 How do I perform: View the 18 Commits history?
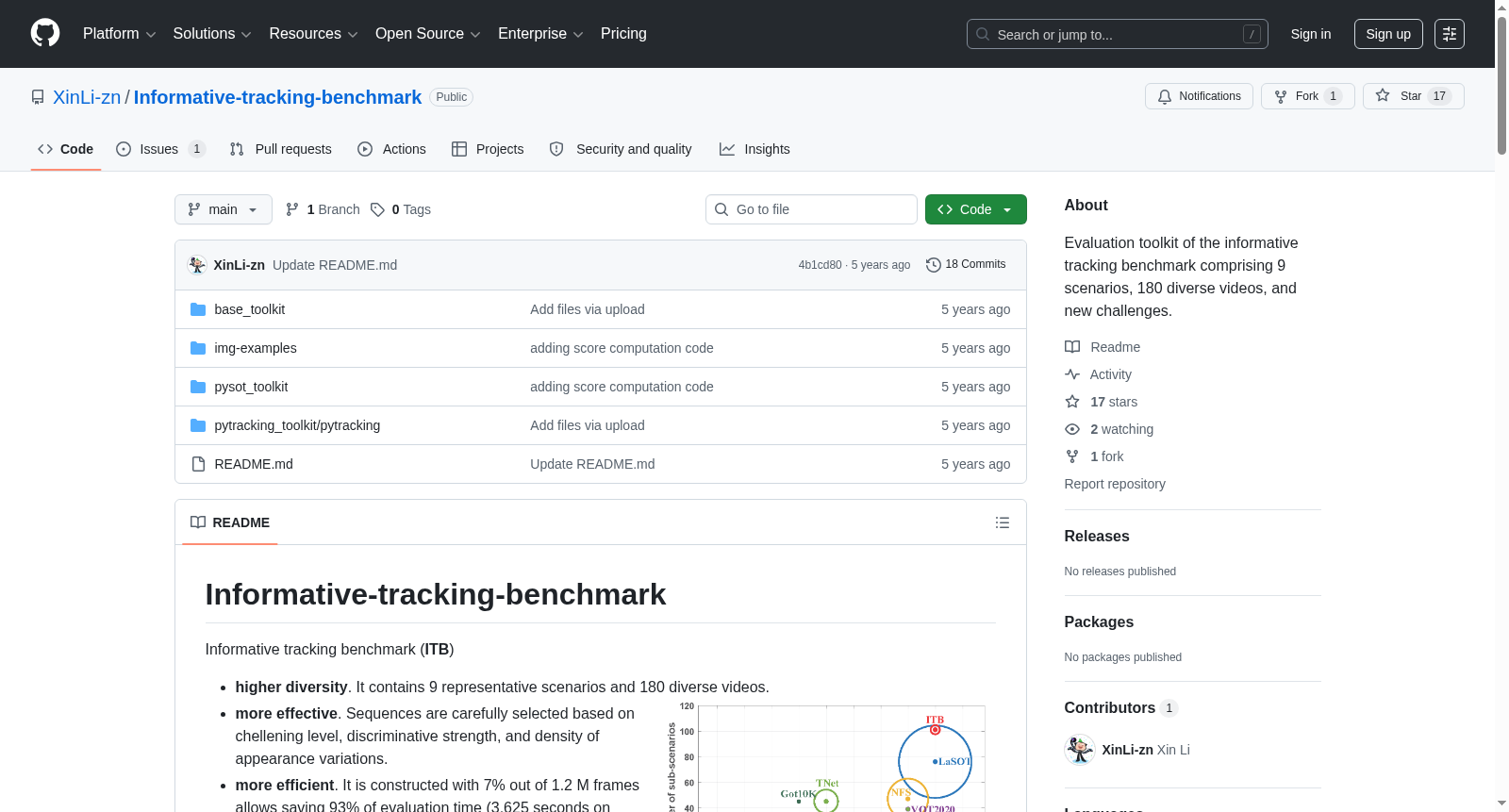966,265
